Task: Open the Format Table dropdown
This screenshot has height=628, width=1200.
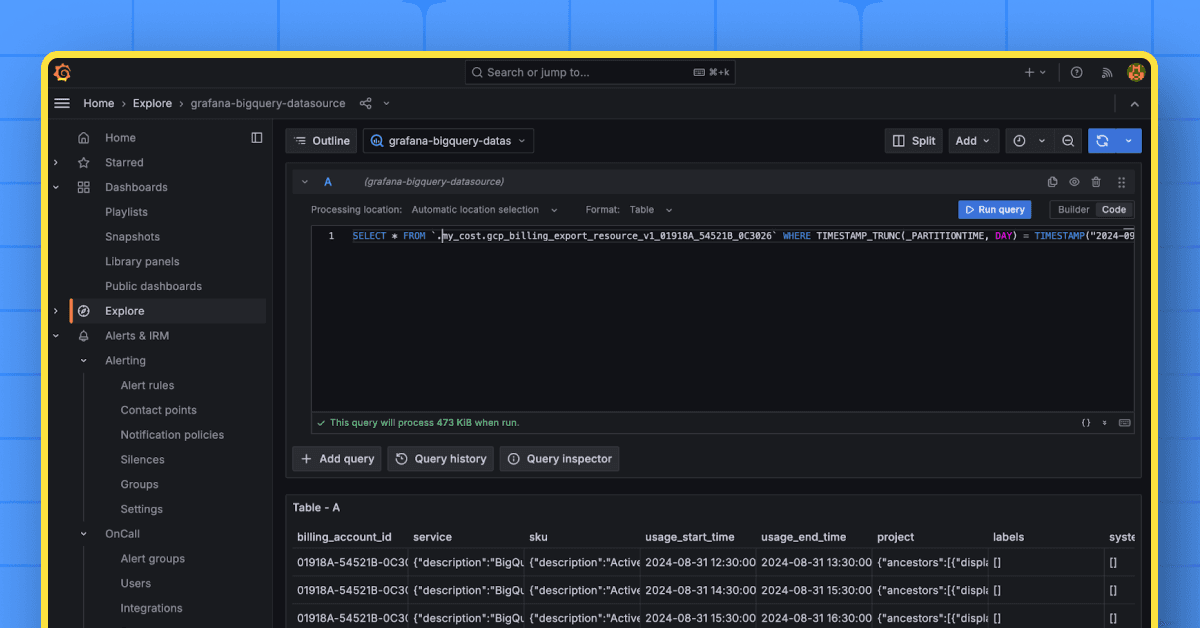Action: (x=648, y=209)
